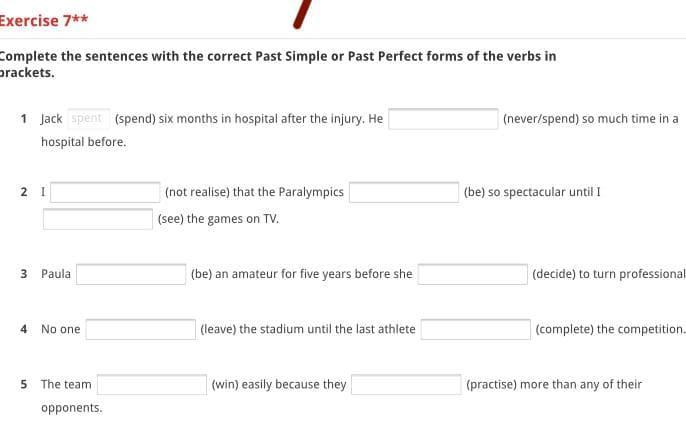Focus the (not realise) answer box

106,192
